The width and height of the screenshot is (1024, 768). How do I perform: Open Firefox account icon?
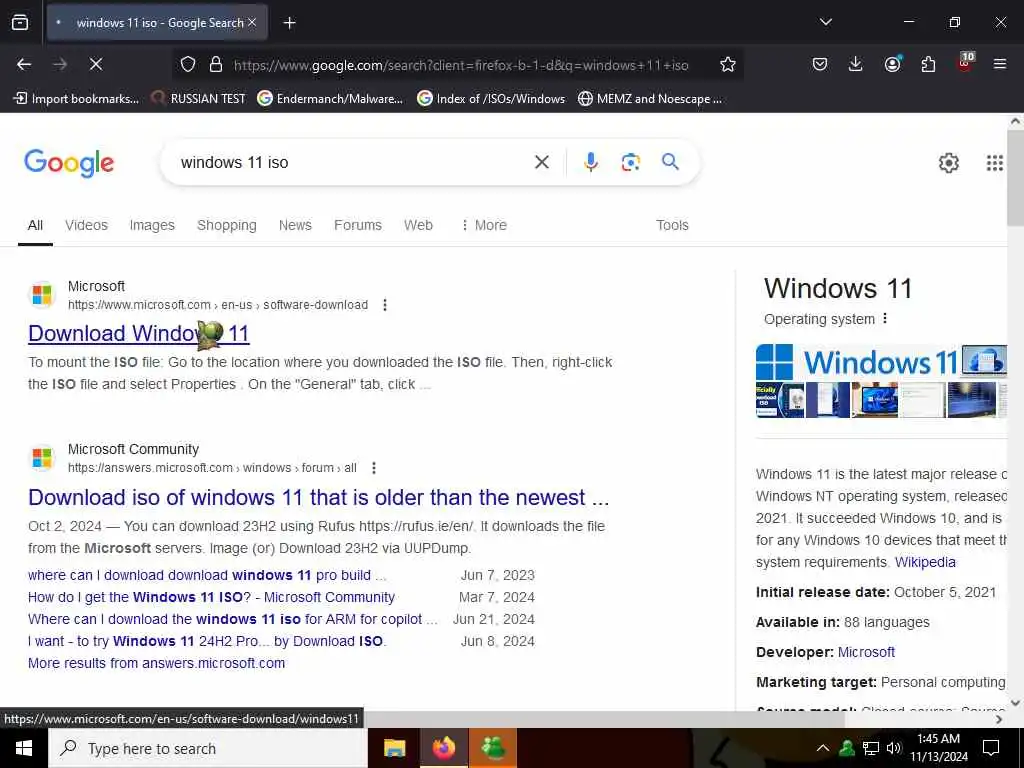pos(892,64)
